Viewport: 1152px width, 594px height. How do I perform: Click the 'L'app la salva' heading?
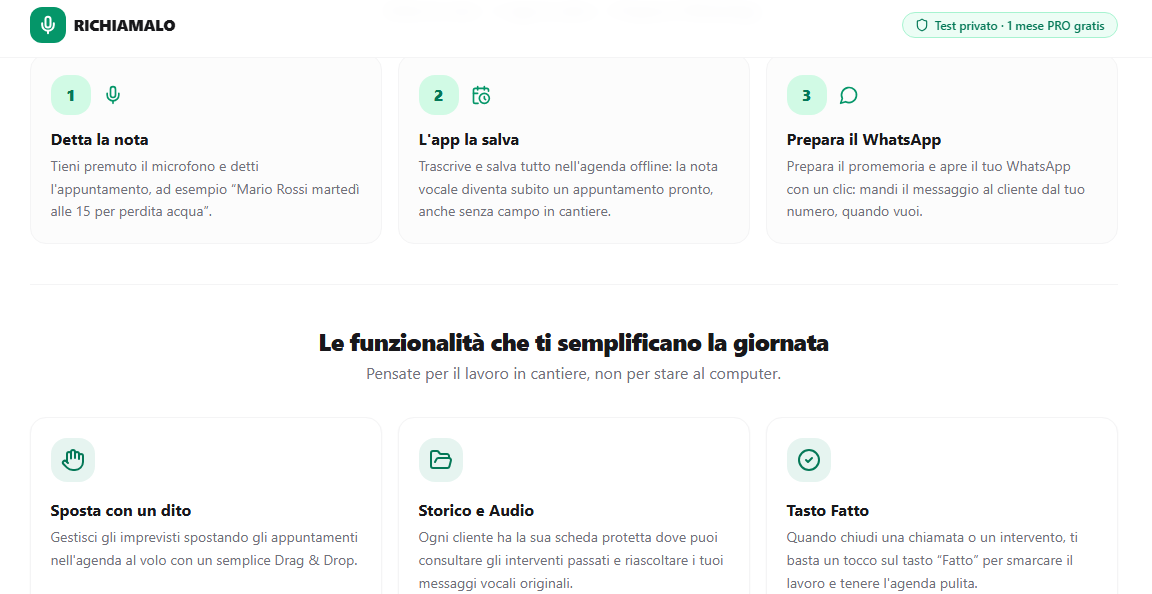pyautogui.click(x=469, y=140)
